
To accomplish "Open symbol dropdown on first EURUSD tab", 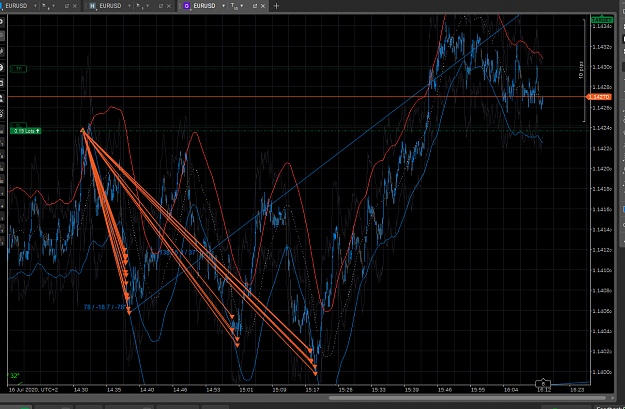I will (35, 6).
